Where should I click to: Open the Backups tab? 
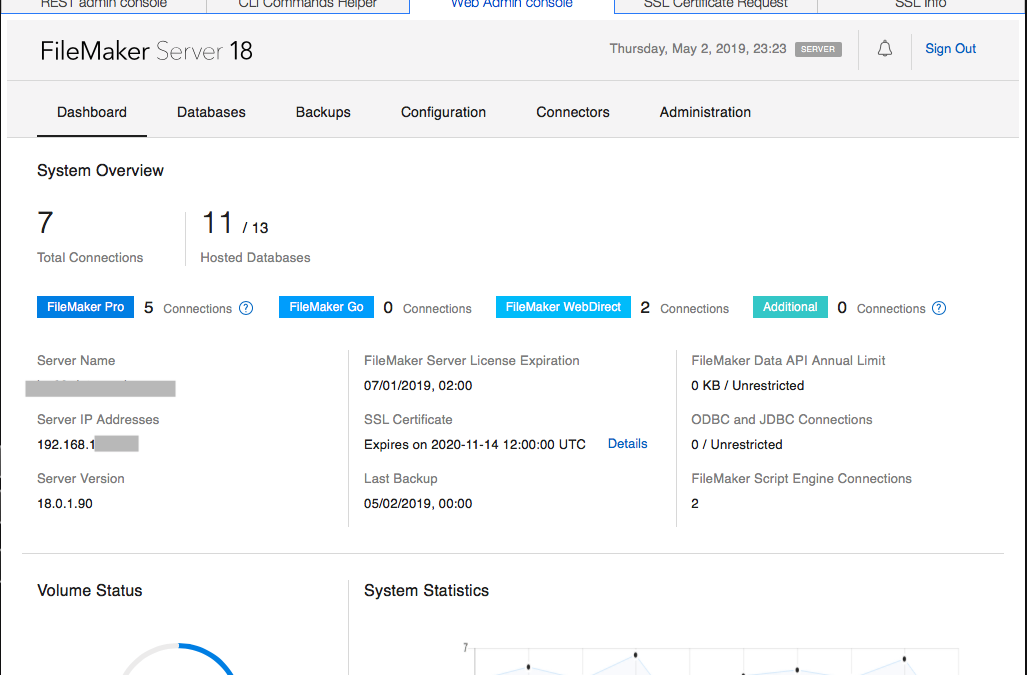click(323, 112)
